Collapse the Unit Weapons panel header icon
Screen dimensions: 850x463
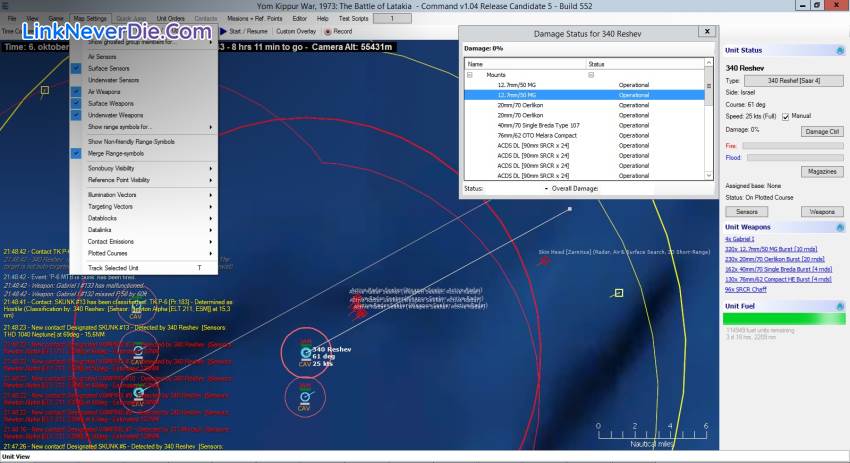tap(840, 227)
